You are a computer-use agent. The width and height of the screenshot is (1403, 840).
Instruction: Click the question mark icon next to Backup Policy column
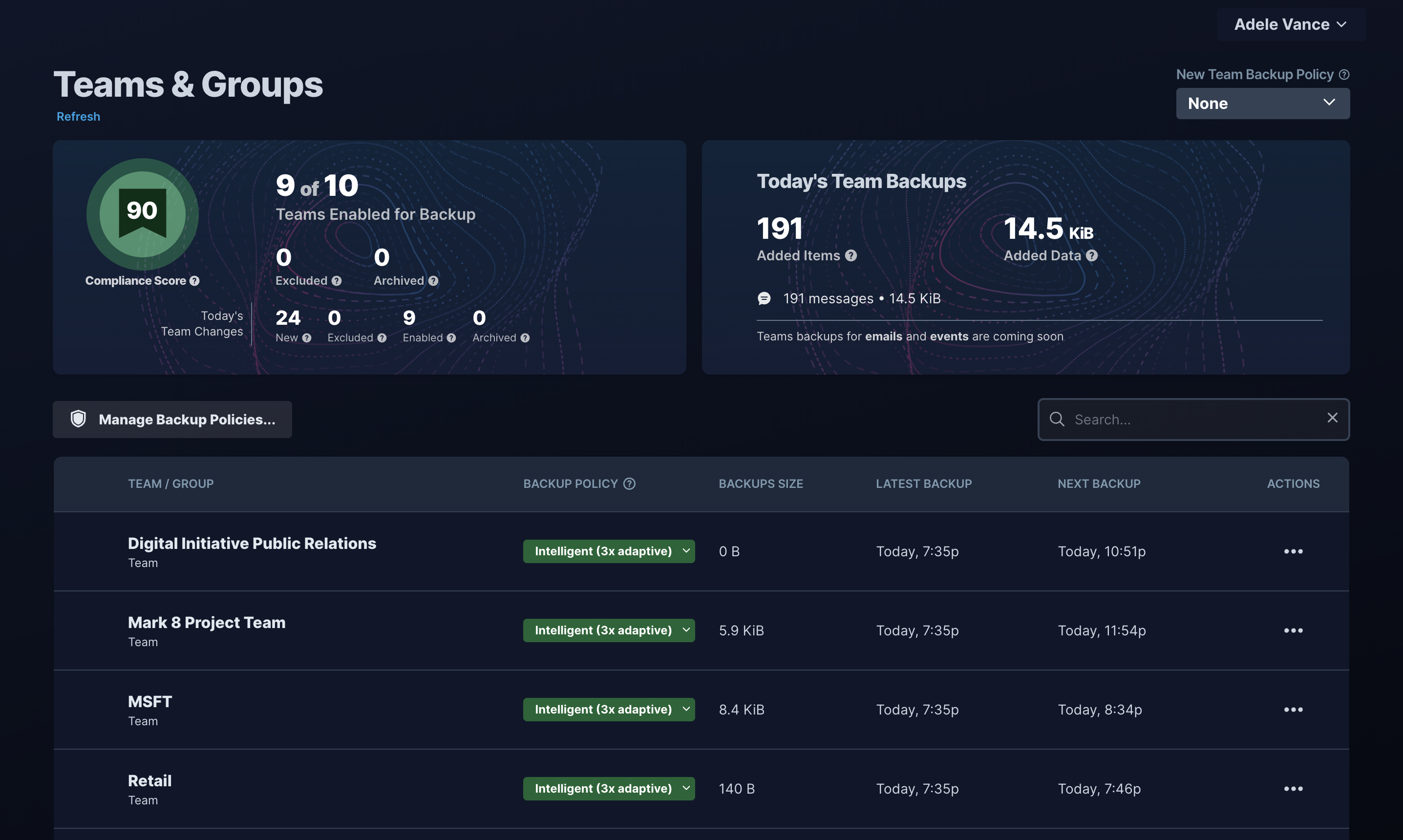[629, 483]
